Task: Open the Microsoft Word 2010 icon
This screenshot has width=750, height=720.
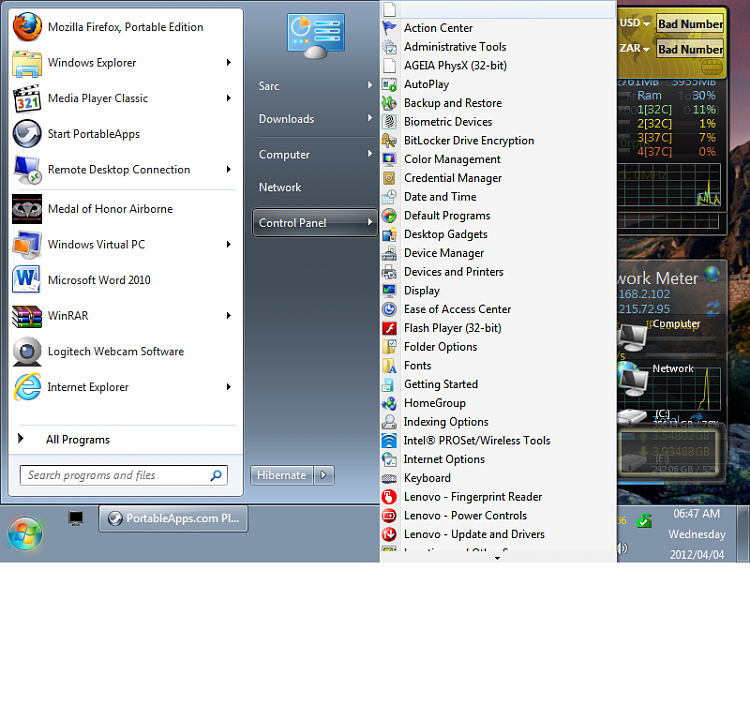Action: (27, 280)
